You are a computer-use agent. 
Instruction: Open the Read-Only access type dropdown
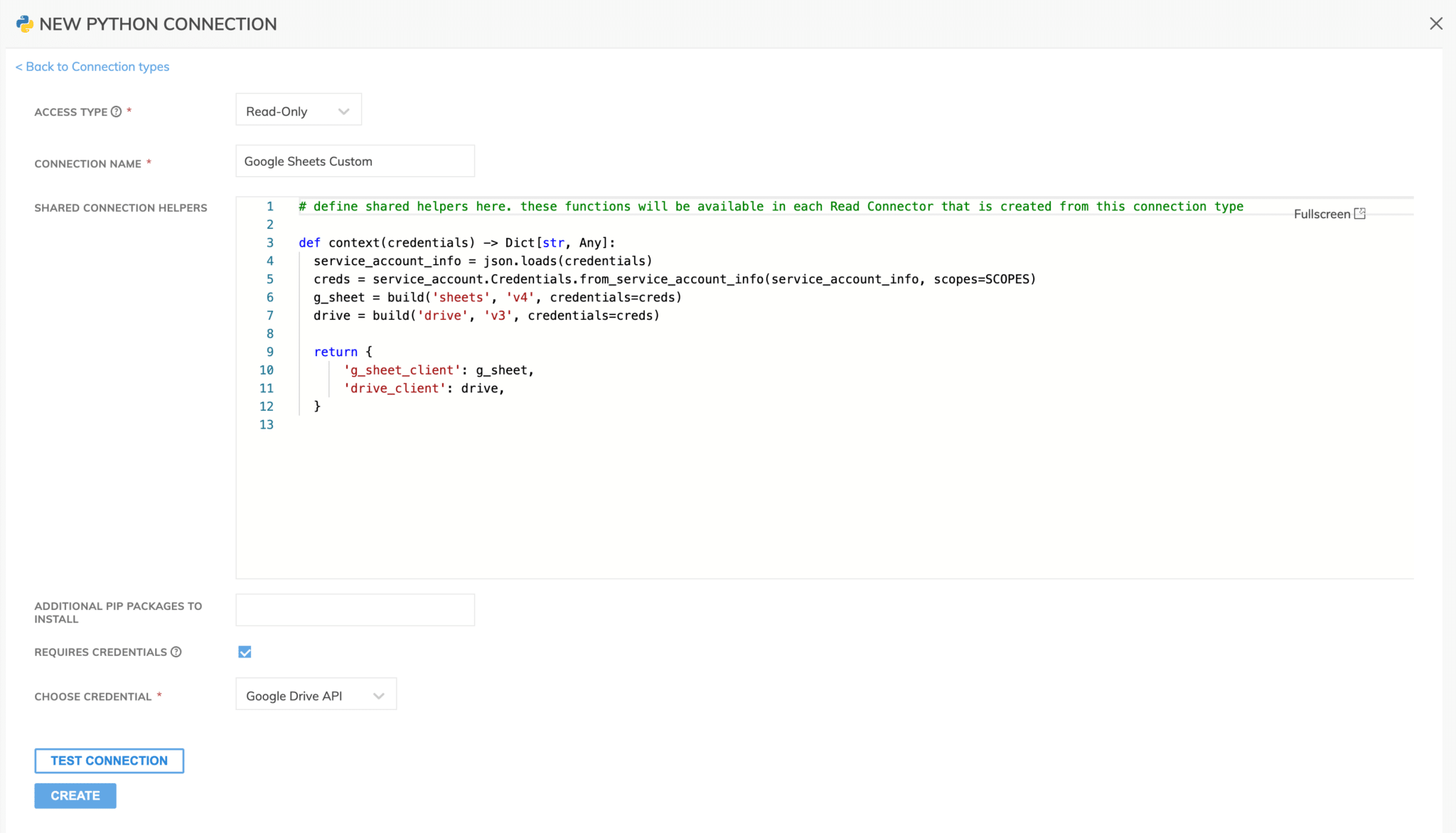[x=299, y=111]
